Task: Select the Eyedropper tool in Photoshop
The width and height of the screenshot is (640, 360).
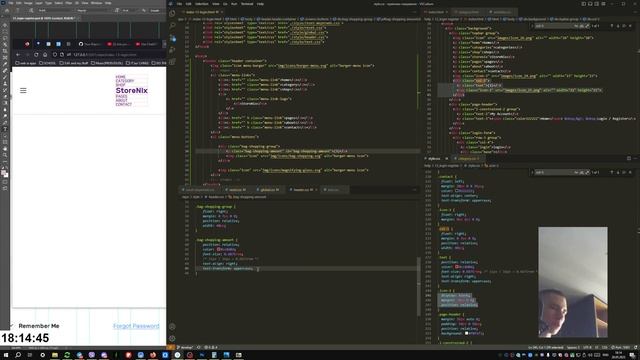Action: (x=5, y=64)
